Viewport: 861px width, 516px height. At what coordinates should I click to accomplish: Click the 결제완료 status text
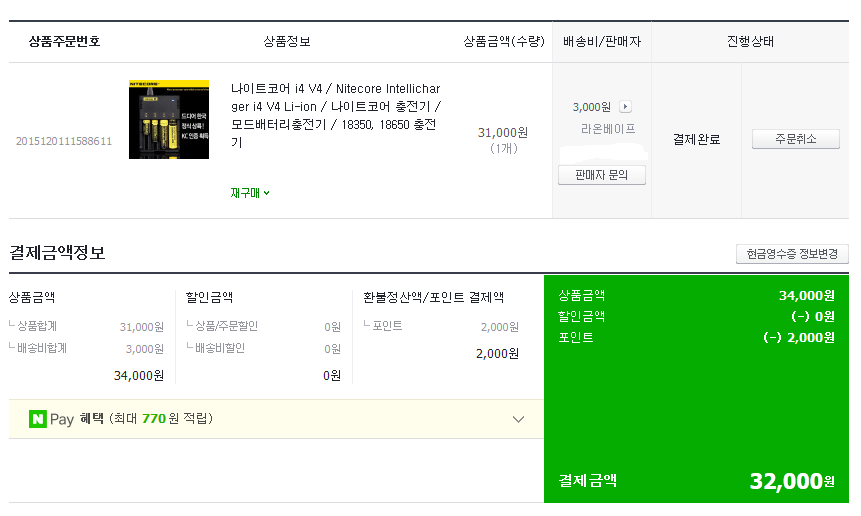696,140
